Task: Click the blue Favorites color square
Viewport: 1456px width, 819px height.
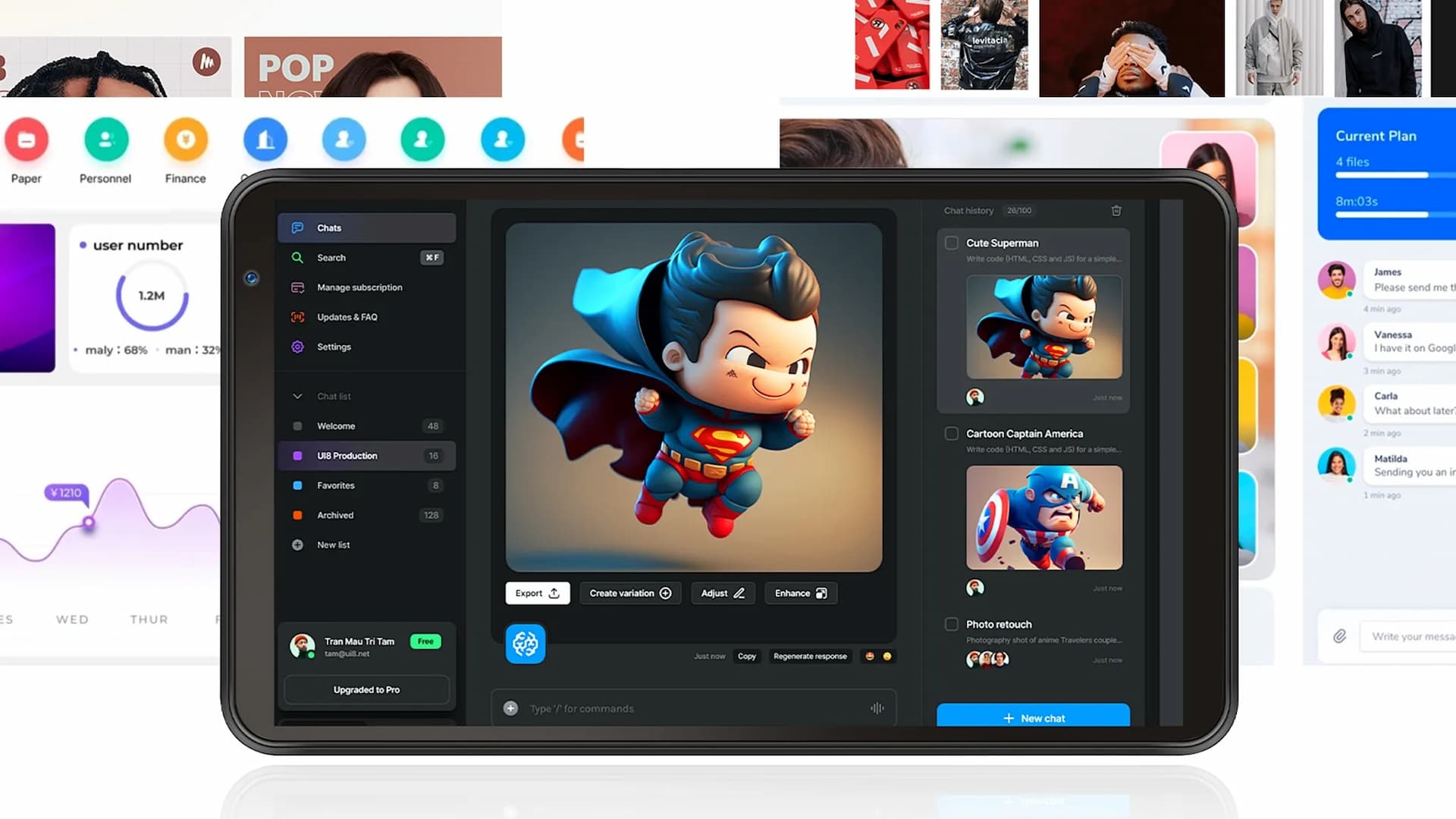Action: click(297, 485)
